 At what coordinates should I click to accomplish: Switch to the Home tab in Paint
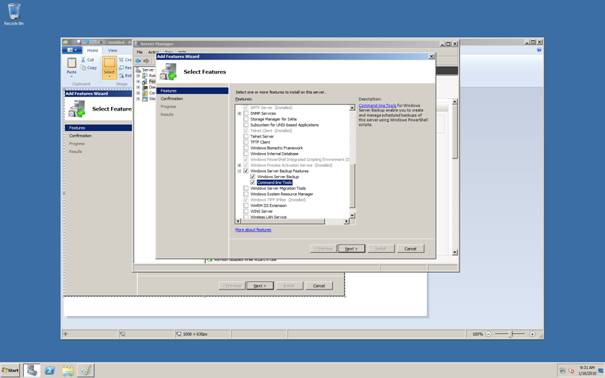pyautogui.click(x=92, y=51)
